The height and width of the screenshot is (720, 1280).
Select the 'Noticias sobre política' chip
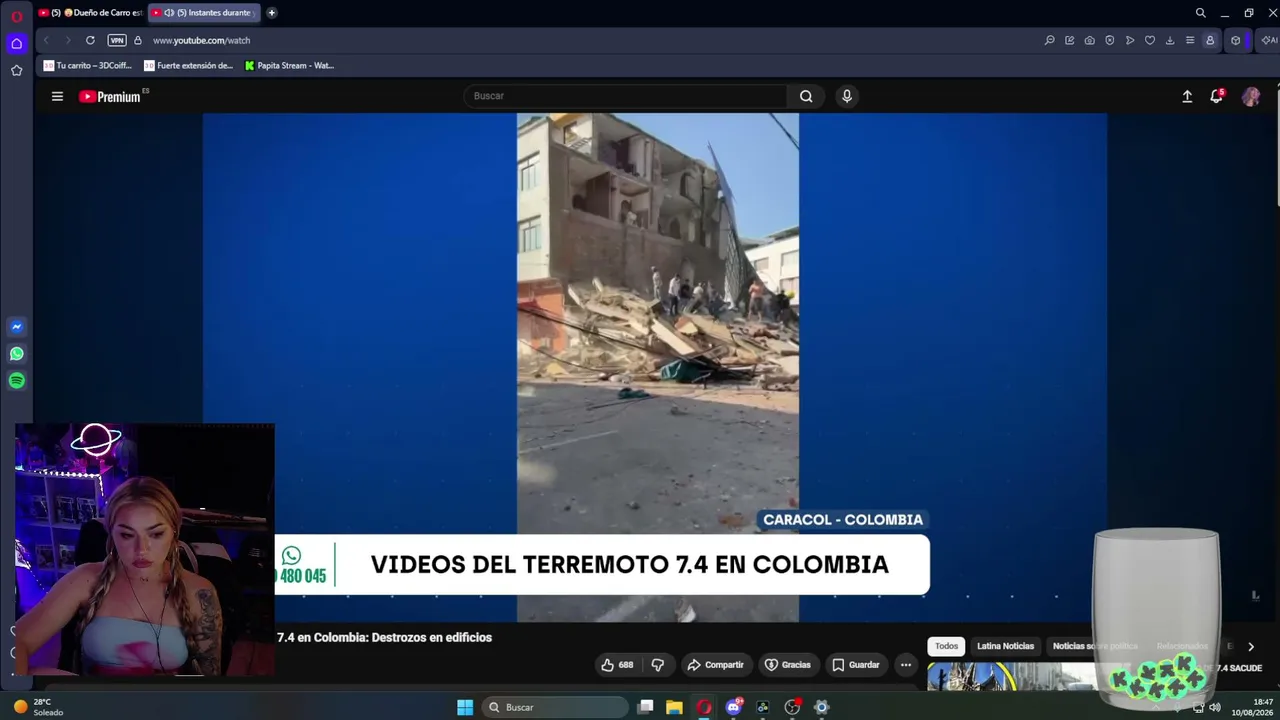pyautogui.click(x=1095, y=646)
